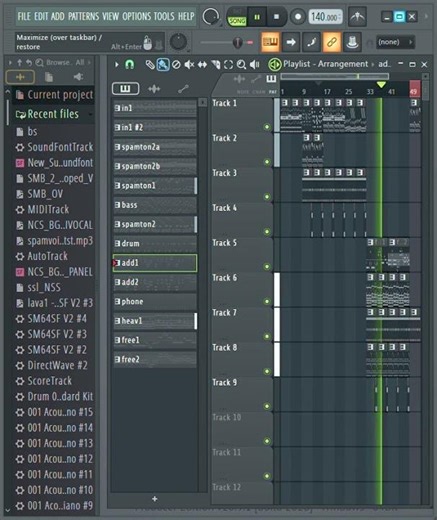
Task: Select the playlist Select tool
Action: pyautogui.click(x=228, y=64)
